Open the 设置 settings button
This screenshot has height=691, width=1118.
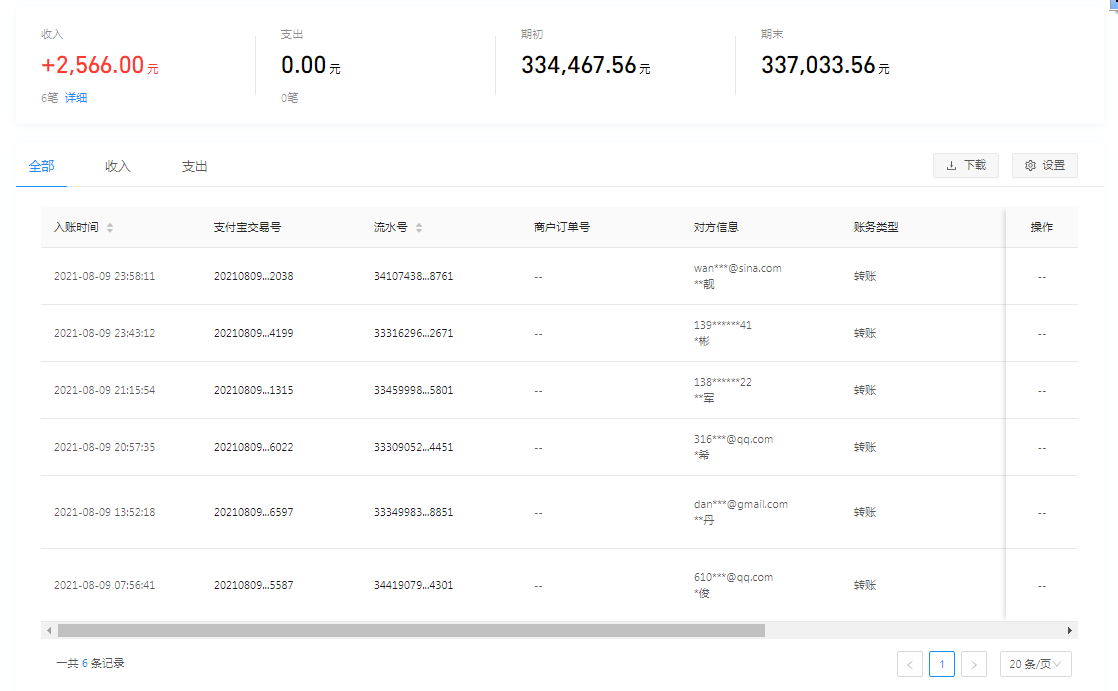point(1044,166)
